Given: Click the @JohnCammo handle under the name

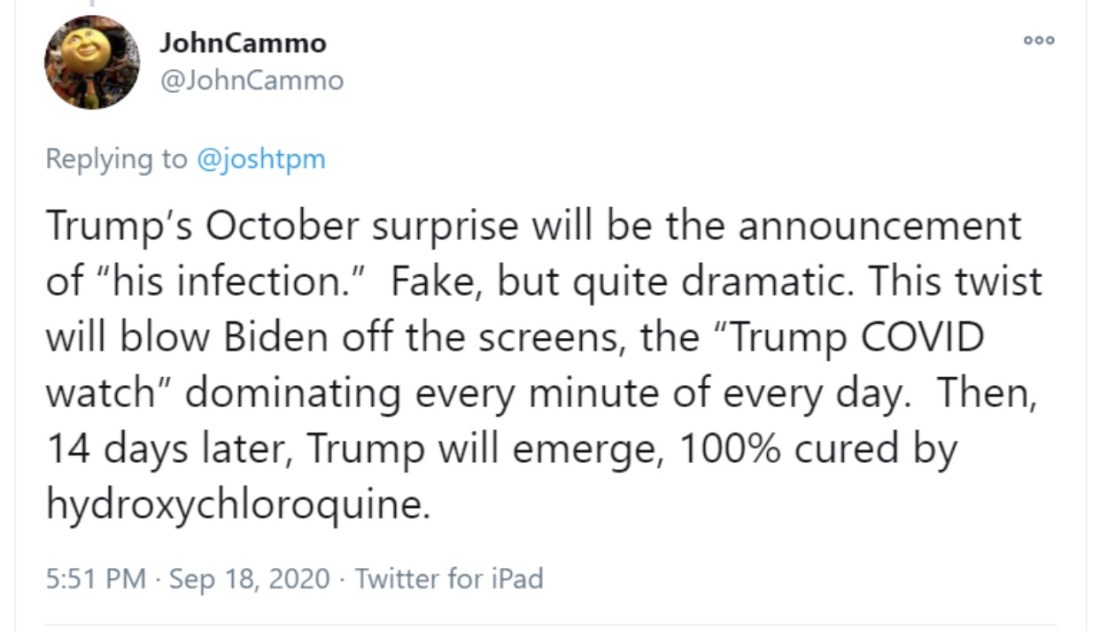Looking at the screenshot, I should click(x=250, y=80).
